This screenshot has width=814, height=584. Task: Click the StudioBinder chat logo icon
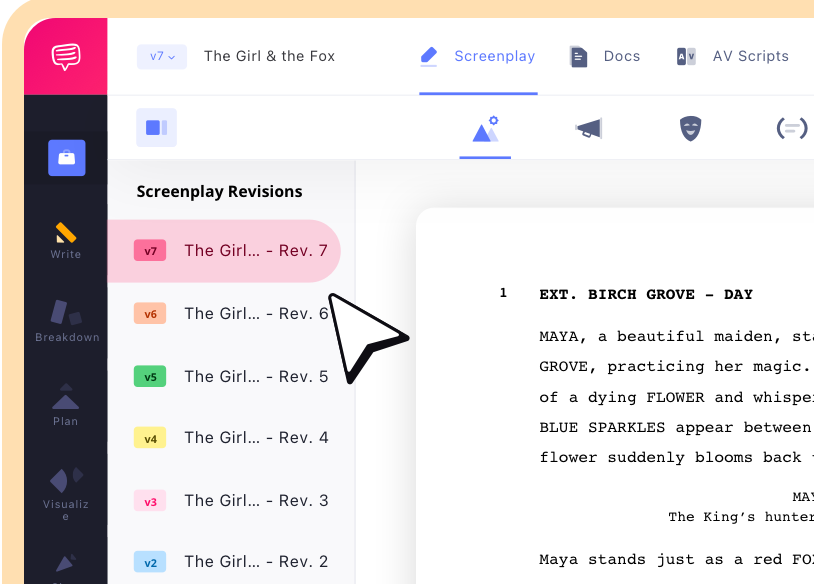(x=66, y=56)
